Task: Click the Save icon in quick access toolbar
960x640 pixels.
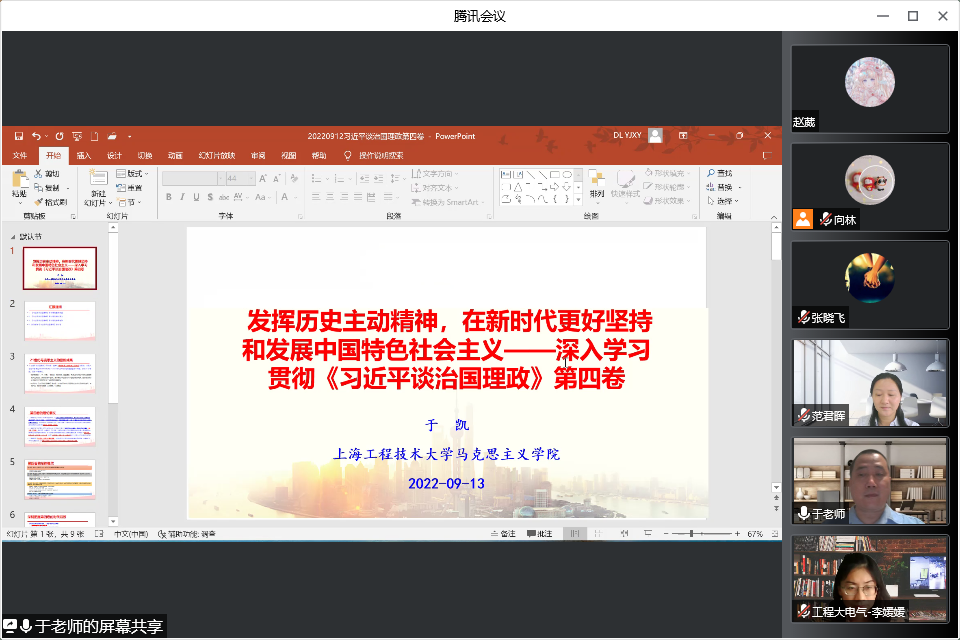Action: pos(17,136)
